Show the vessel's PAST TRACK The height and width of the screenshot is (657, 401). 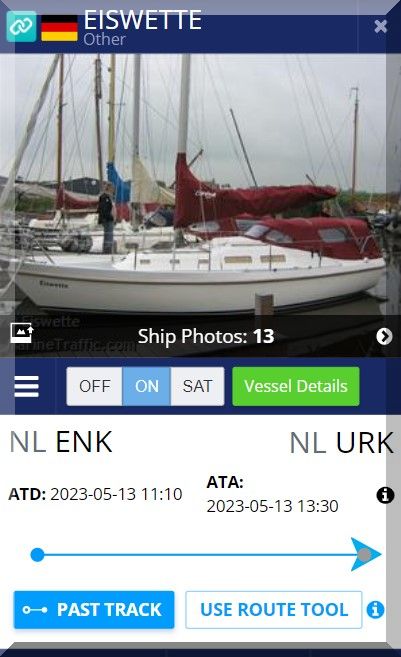(94, 610)
